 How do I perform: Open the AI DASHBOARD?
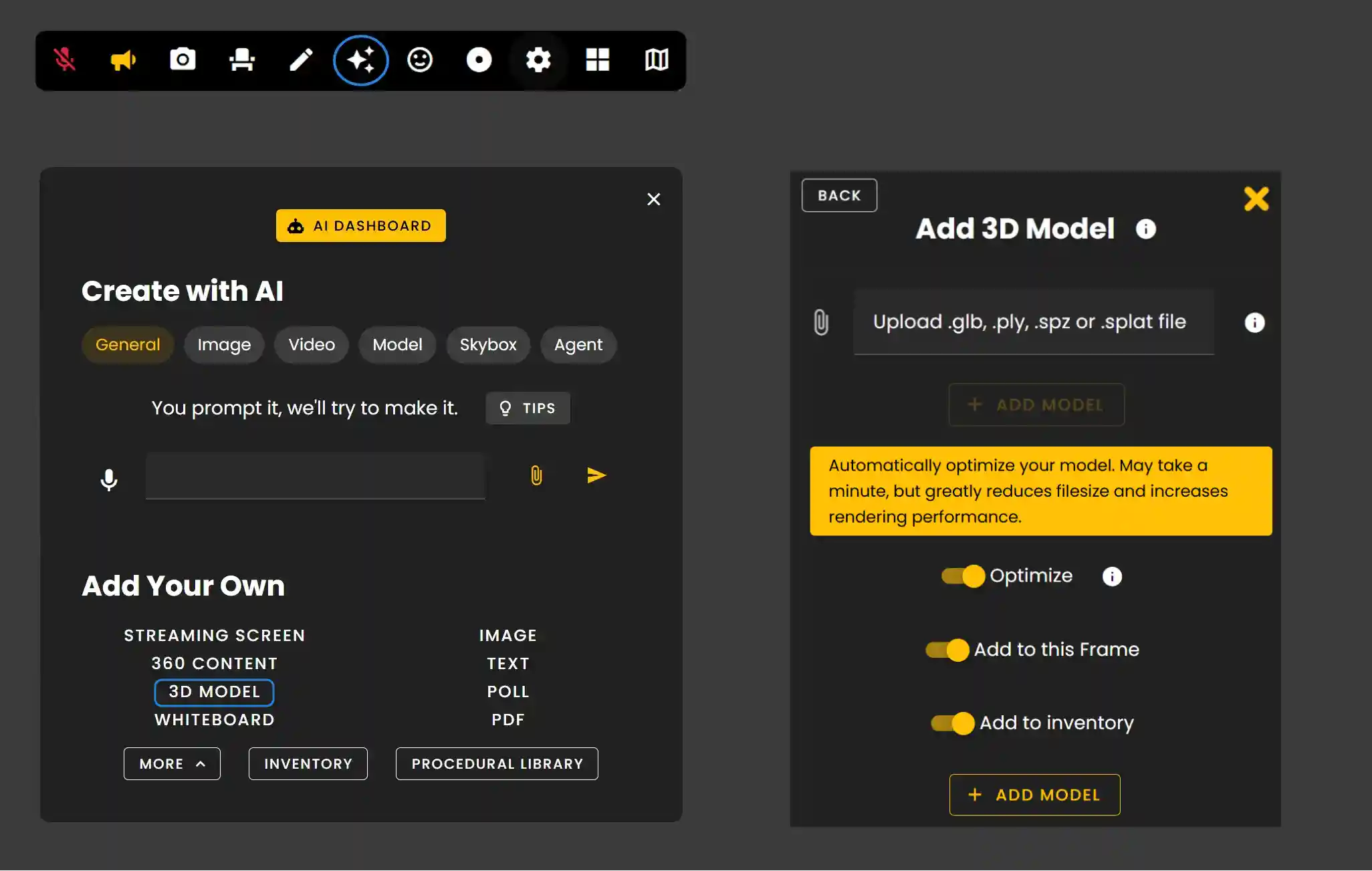[361, 225]
